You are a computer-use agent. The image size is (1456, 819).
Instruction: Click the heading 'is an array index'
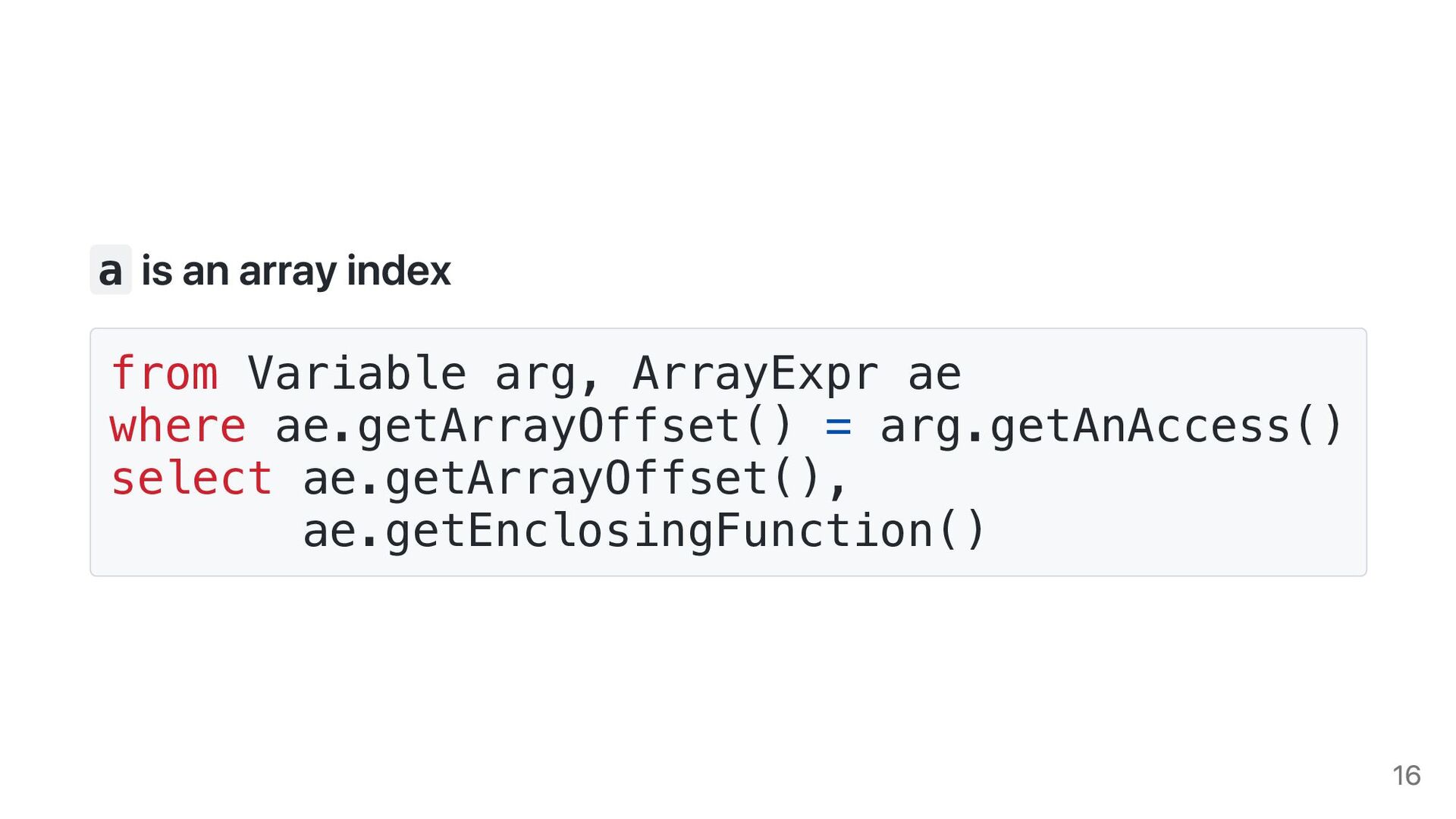point(296,271)
